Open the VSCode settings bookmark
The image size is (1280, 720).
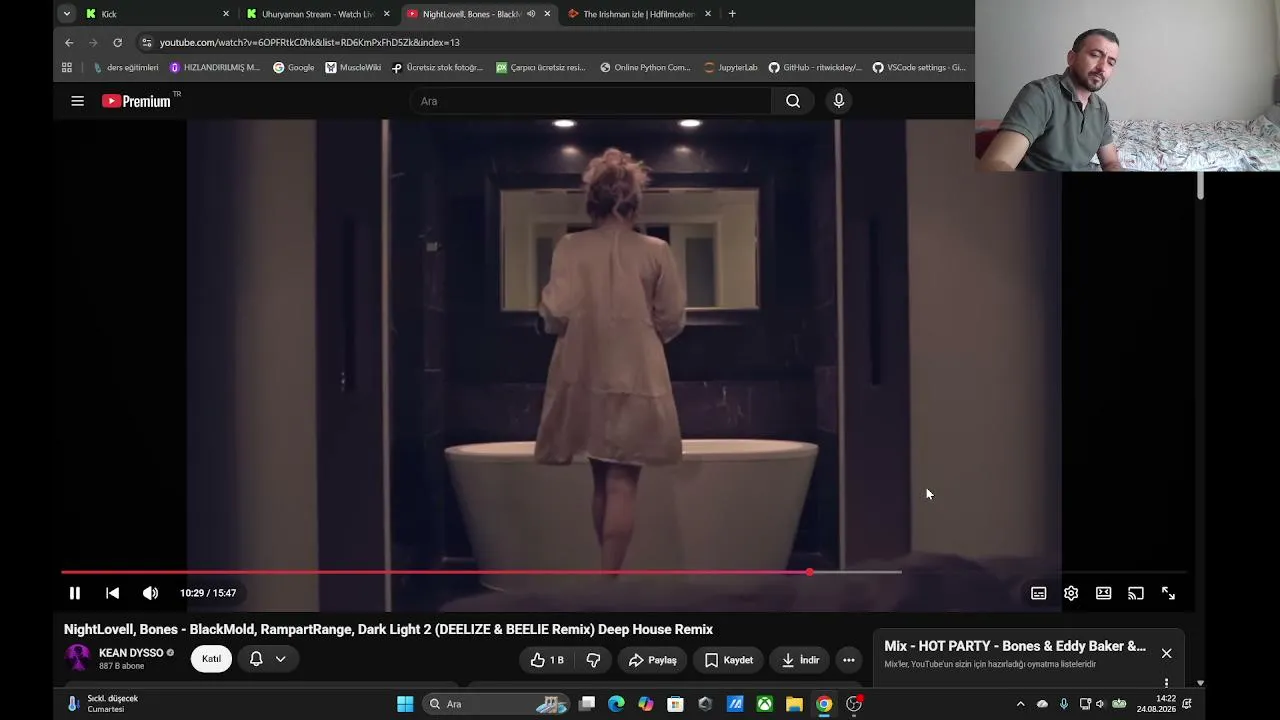pos(919,68)
